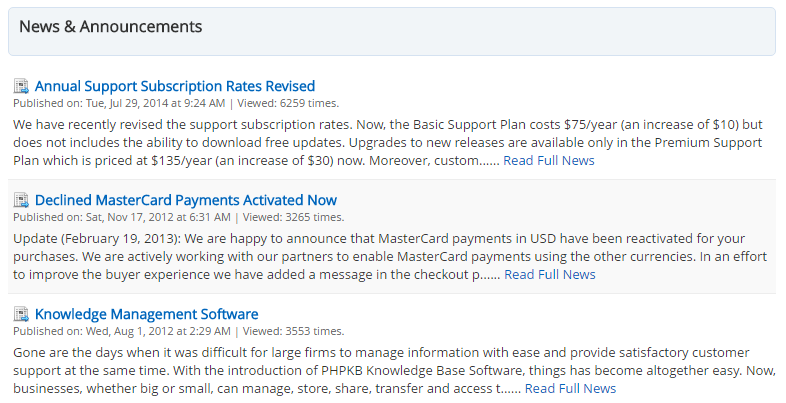This screenshot has width=786, height=403.
Task: Read Full News for PHPKB knowledge software
Action: (x=571, y=388)
